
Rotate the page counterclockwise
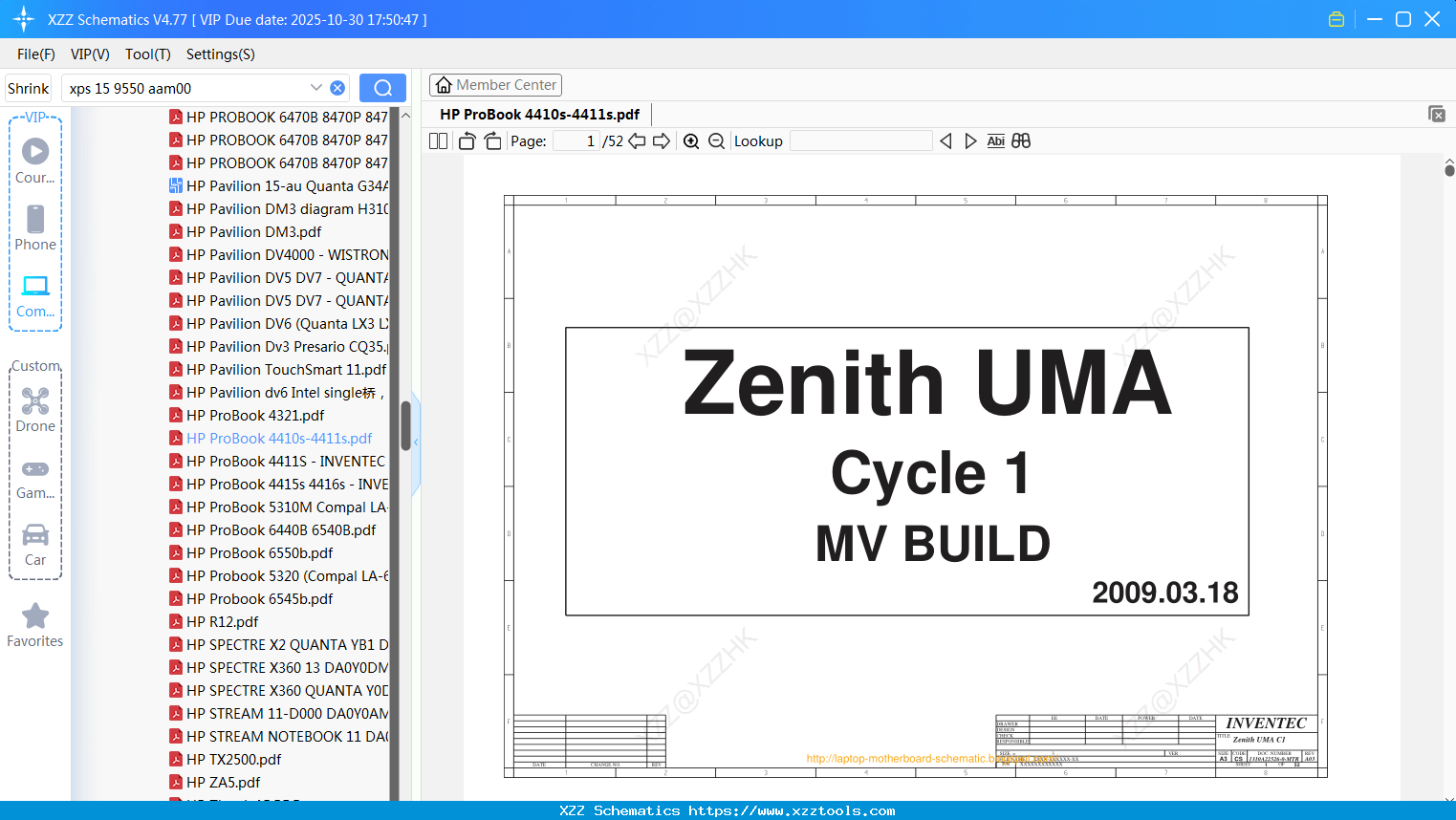click(x=467, y=141)
